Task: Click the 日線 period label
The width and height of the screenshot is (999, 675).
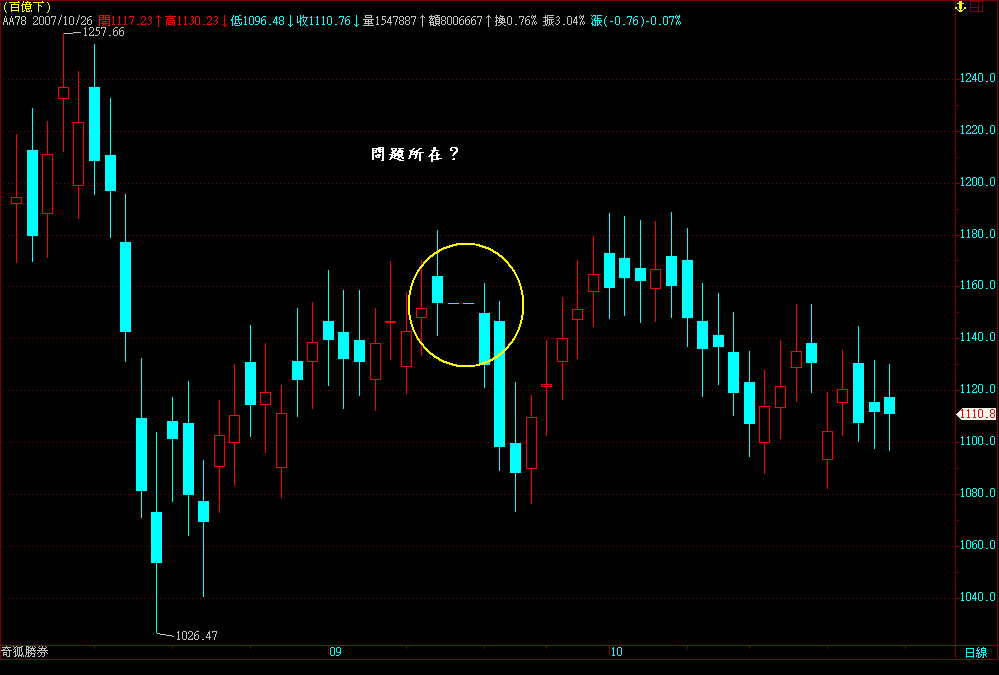Action: [x=975, y=653]
